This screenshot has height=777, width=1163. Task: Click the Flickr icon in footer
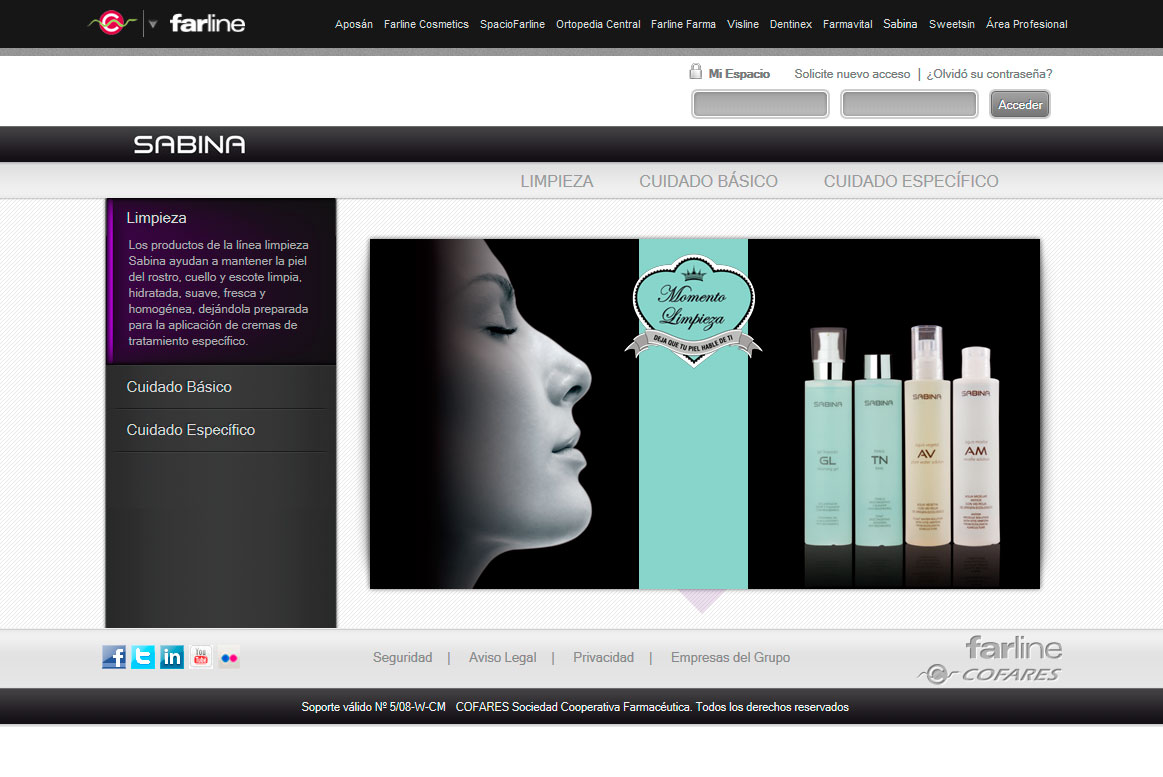click(x=228, y=657)
